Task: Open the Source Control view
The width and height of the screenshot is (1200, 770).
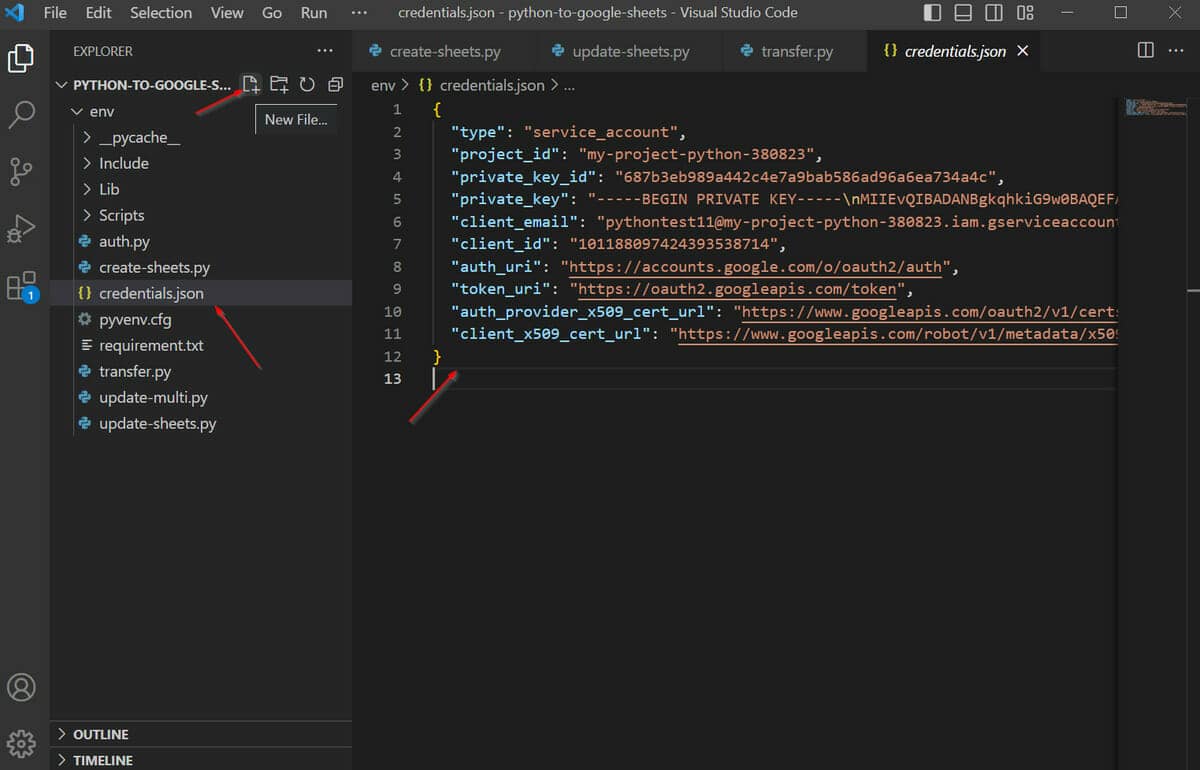Action: pos(21,171)
